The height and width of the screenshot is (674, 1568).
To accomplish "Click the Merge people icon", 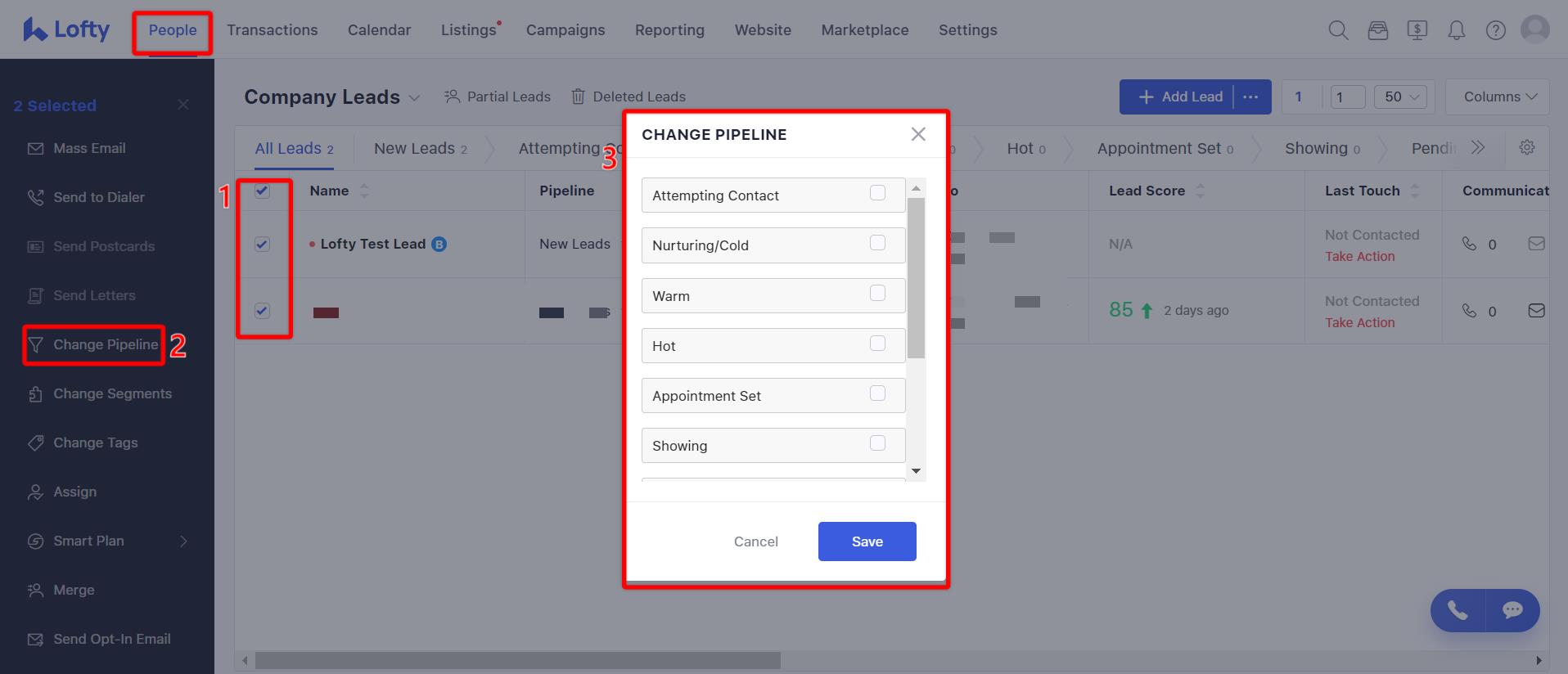I will click(35, 591).
